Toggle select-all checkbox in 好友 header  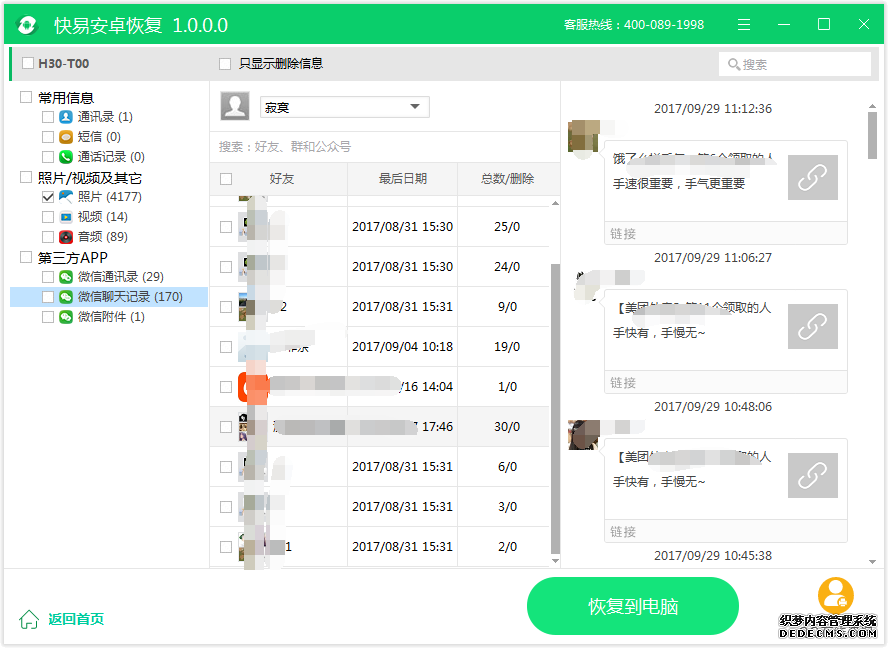(x=226, y=179)
